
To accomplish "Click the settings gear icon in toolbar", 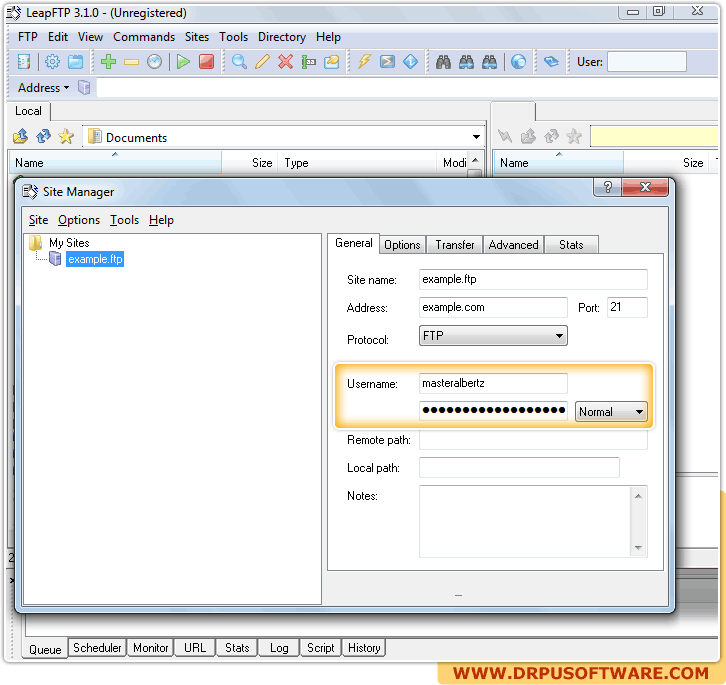I will [x=52, y=62].
